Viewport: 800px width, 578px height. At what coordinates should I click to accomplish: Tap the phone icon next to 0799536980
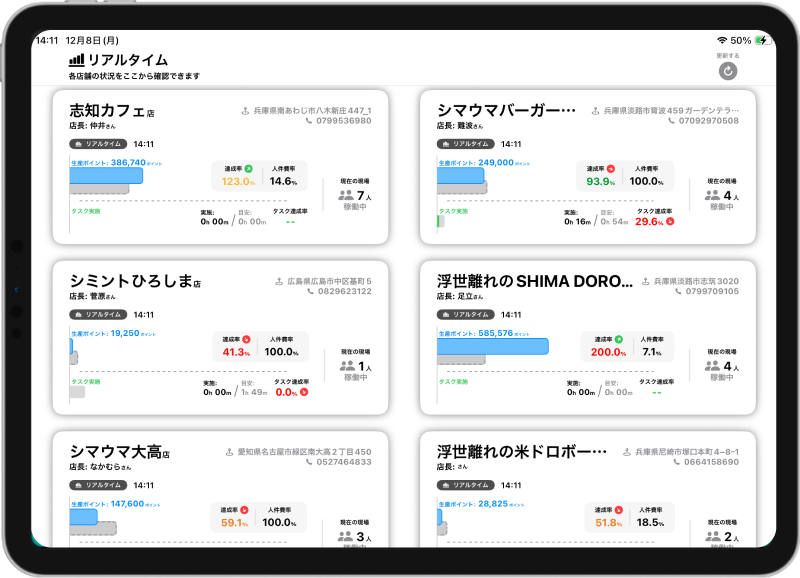308,121
